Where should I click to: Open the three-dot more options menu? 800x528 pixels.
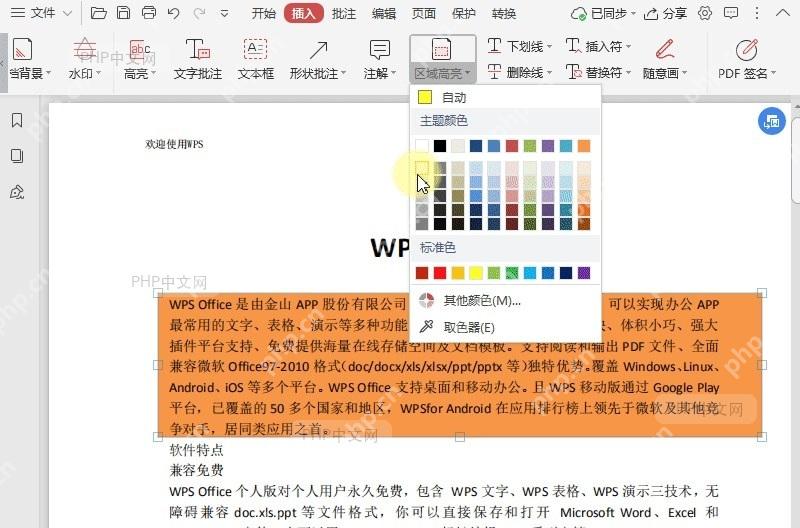point(757,13)
